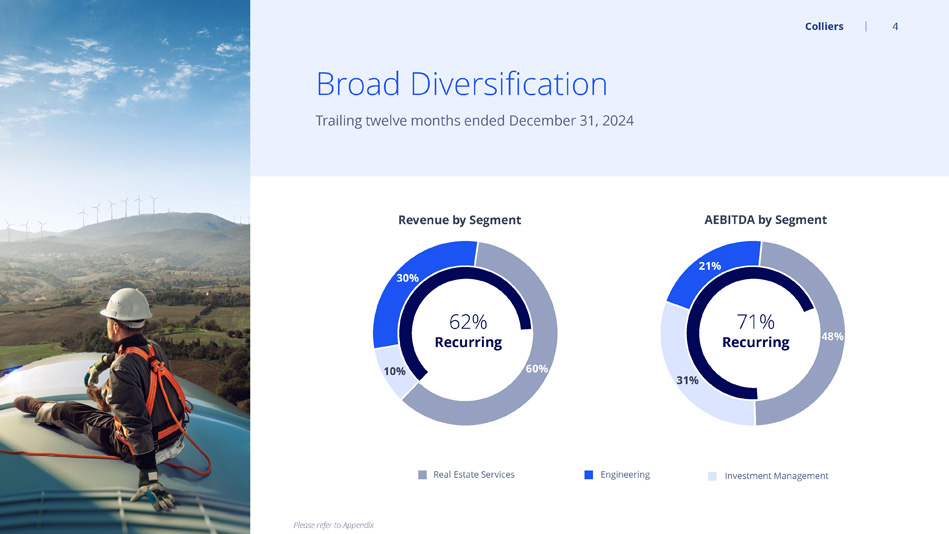Click the 'Investment Management' legend text

pyautogui.click(x=776, y=476)
